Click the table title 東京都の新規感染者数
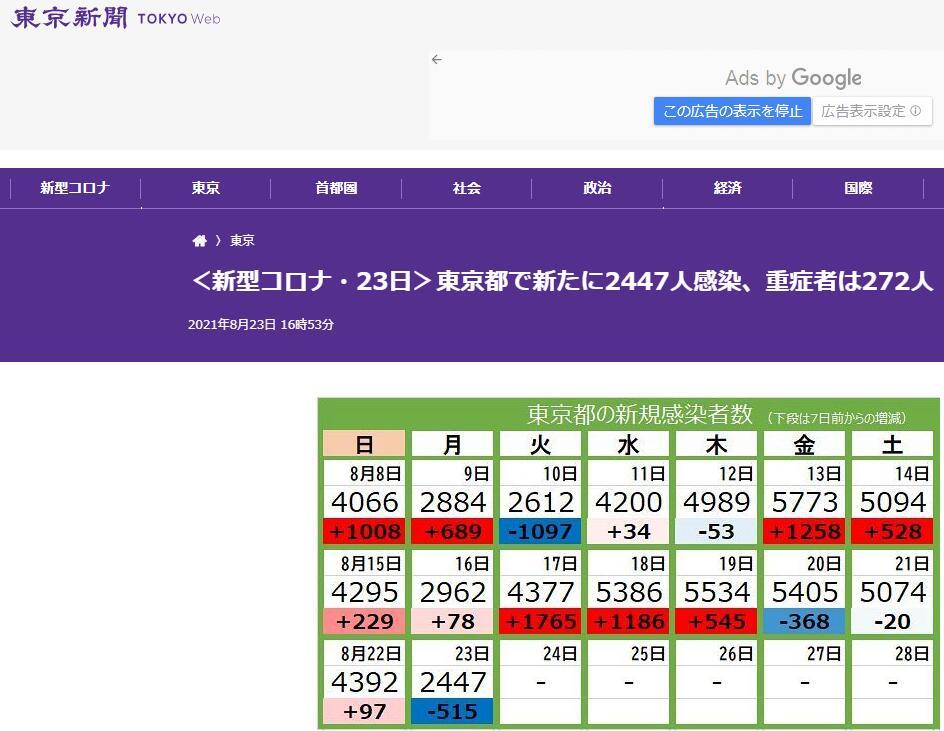 coord(639,414)
